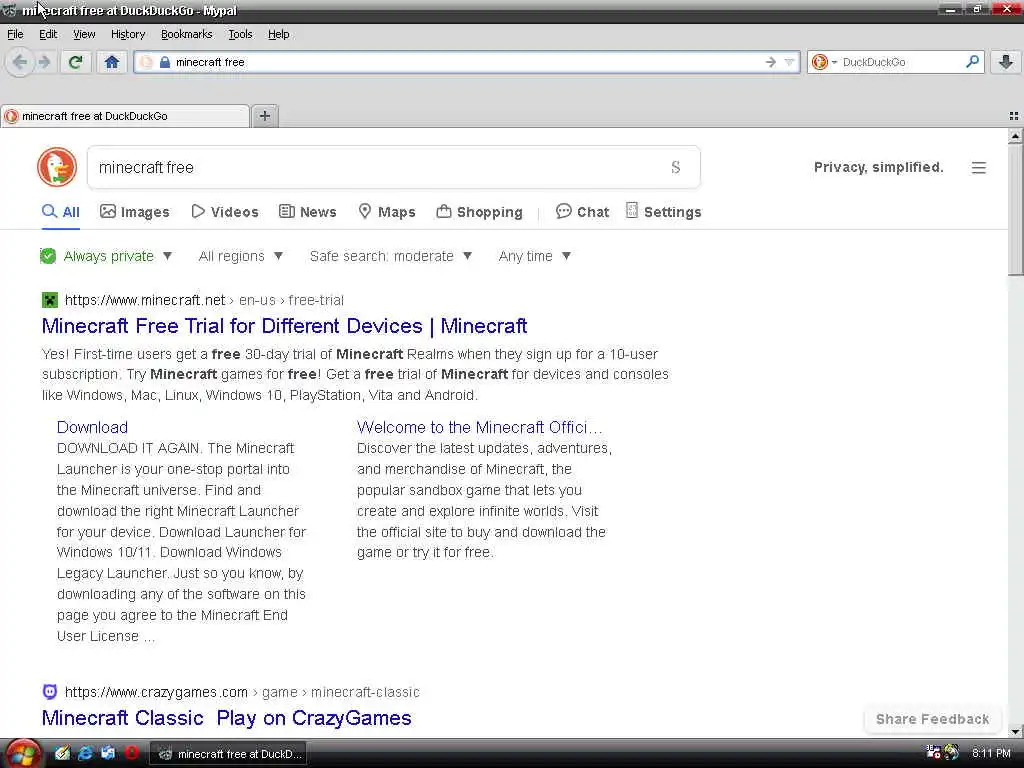
Task: Click the minecraft.net creeper favicon
Action: pos(50,300)
